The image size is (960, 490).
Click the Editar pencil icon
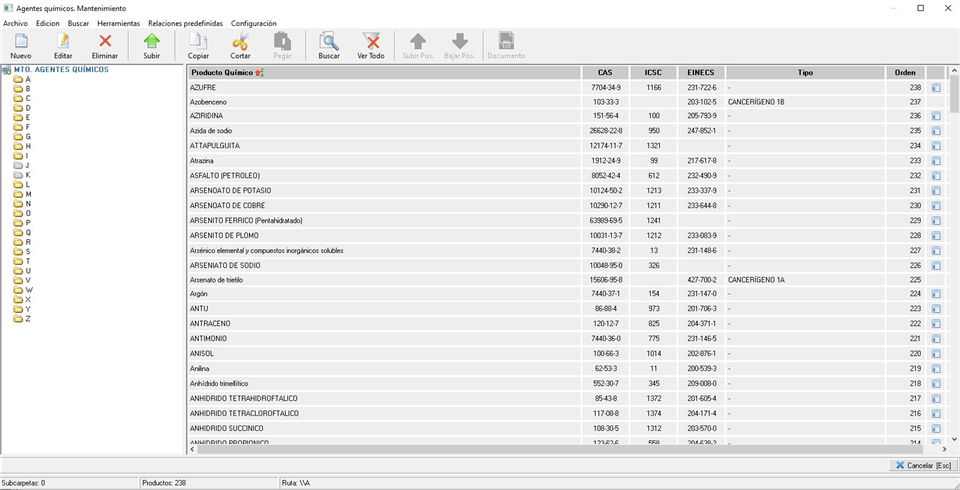(x=63, y=42)
